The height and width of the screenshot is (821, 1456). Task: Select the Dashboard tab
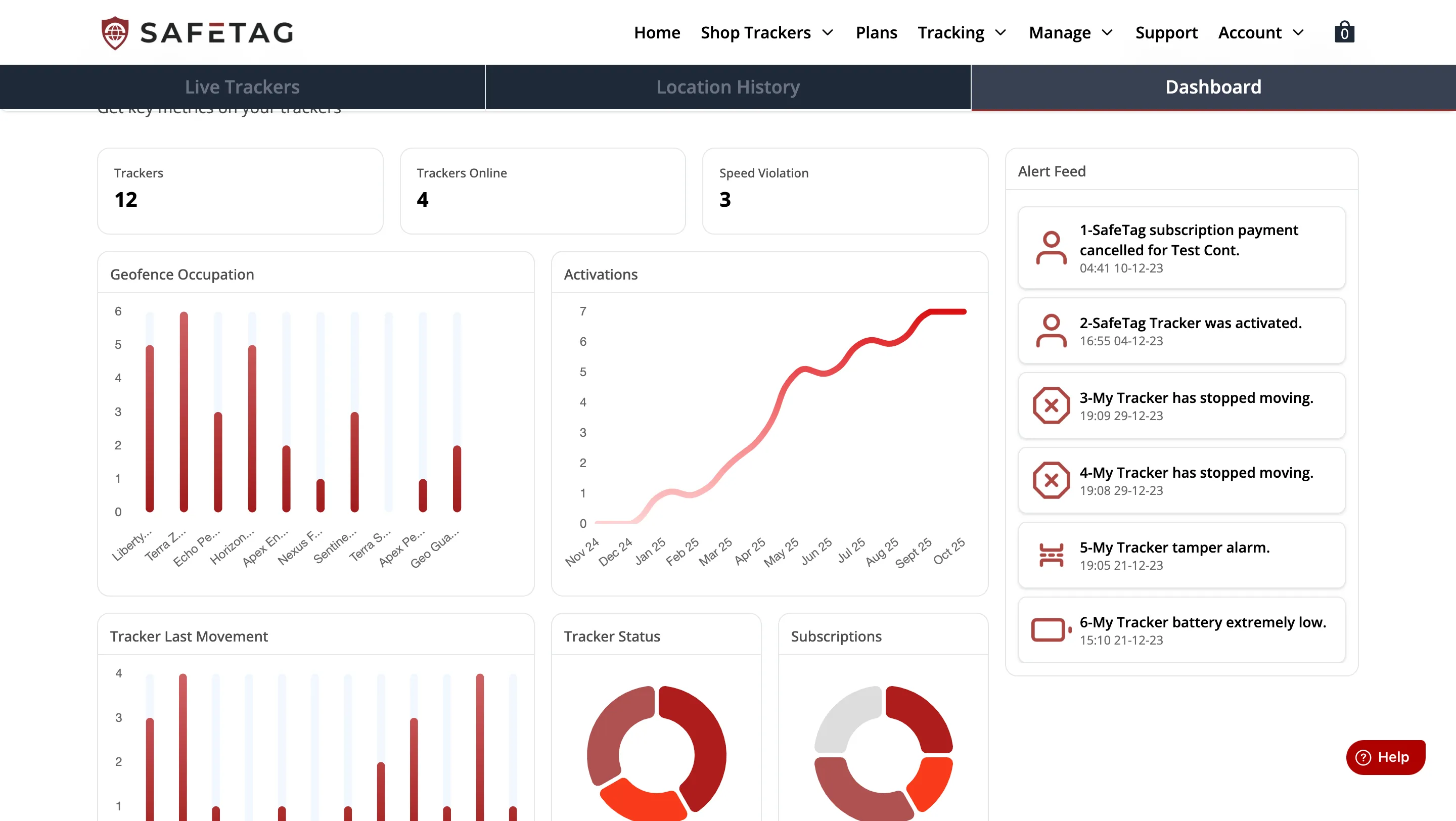[1212, 86]
